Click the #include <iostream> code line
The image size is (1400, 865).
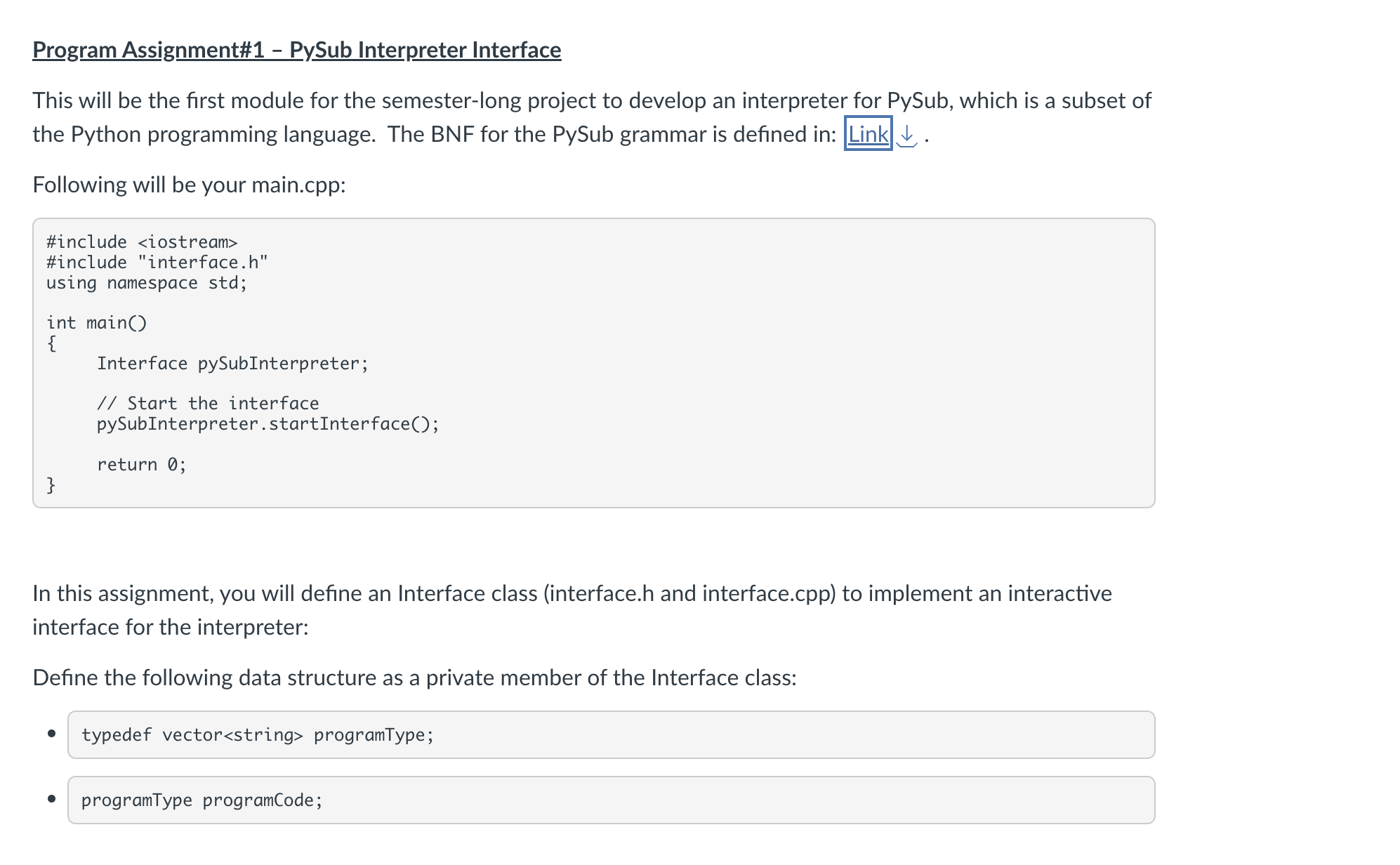(142, 242)
